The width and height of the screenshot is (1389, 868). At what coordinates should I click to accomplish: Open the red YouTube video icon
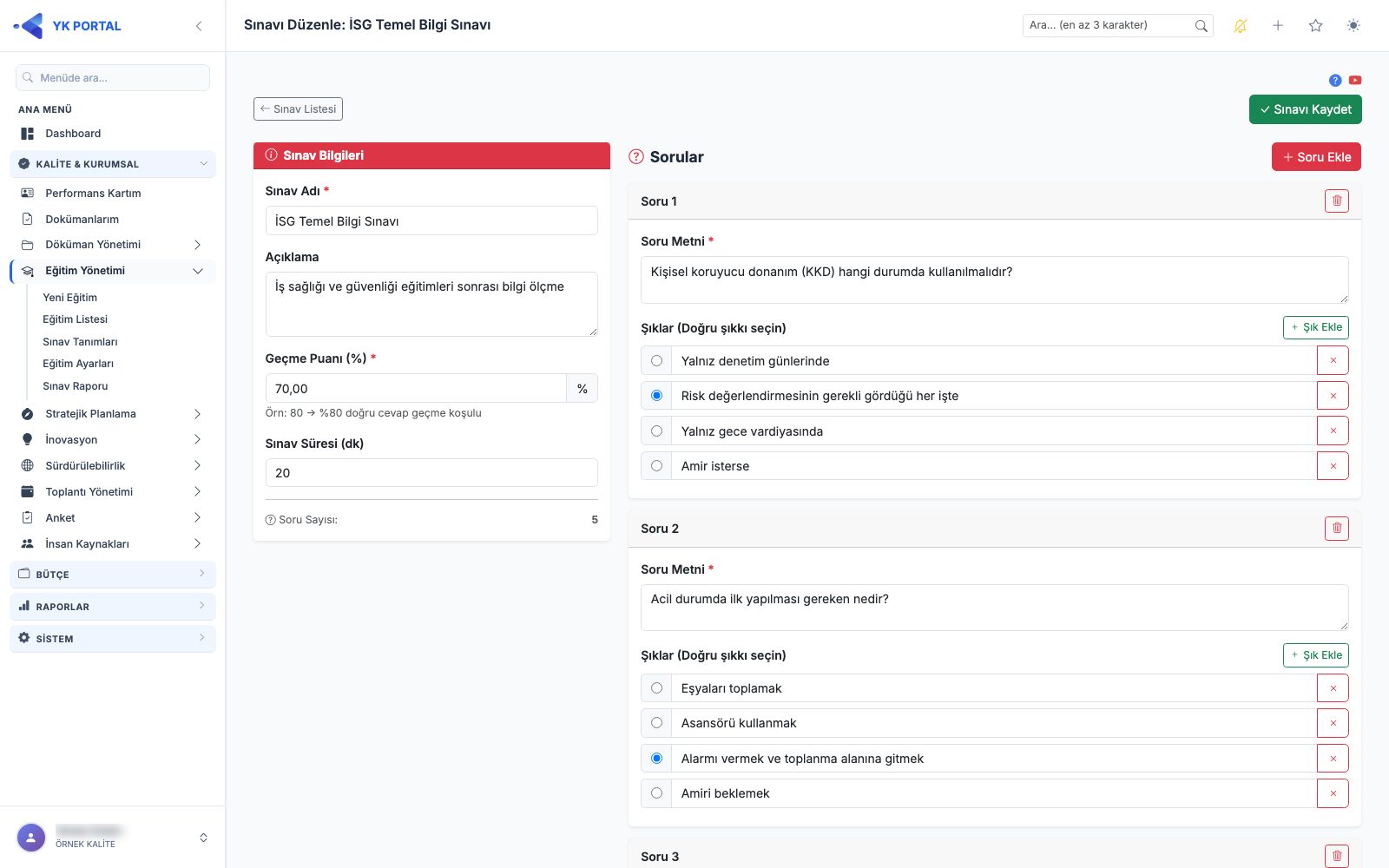[1355, 81]
